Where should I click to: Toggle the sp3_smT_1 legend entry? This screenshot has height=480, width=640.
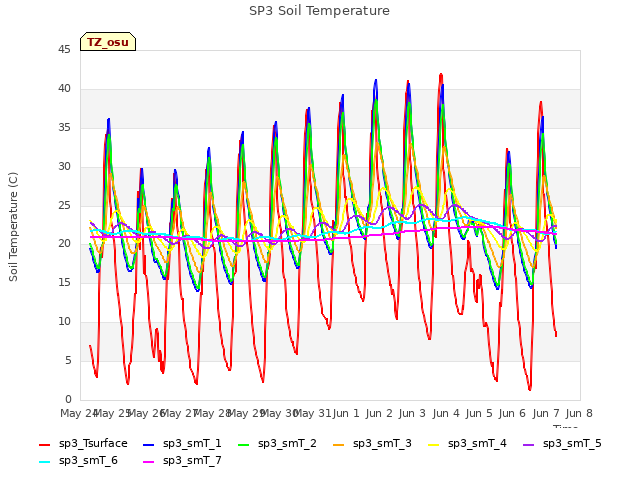point(182,444)
